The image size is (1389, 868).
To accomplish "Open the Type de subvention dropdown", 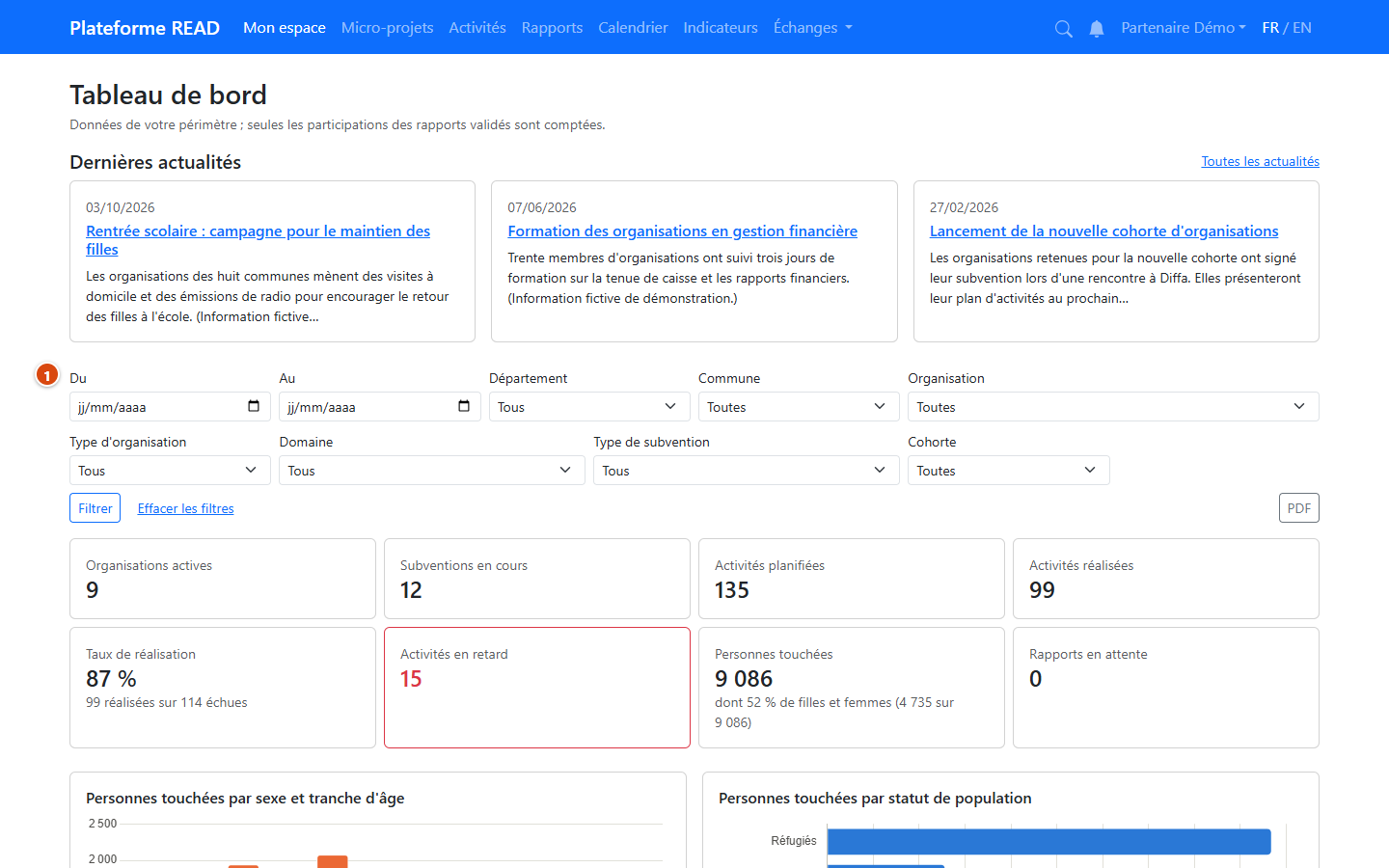I will click(x=747, y=471).
